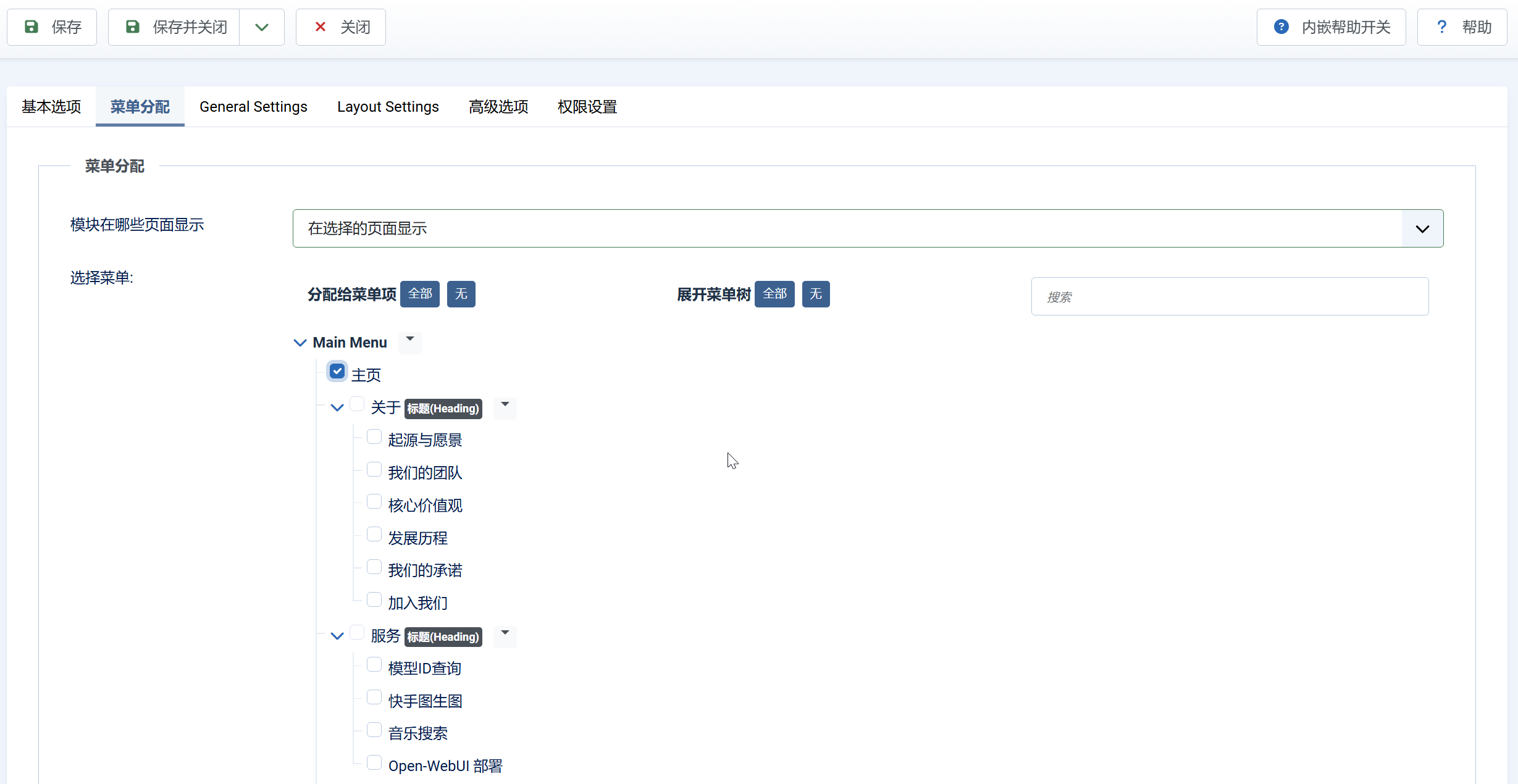The height and width of the screenshot is (784, 1518).
Task: Click the 搜索 input field
Action: coord(1230,297)
